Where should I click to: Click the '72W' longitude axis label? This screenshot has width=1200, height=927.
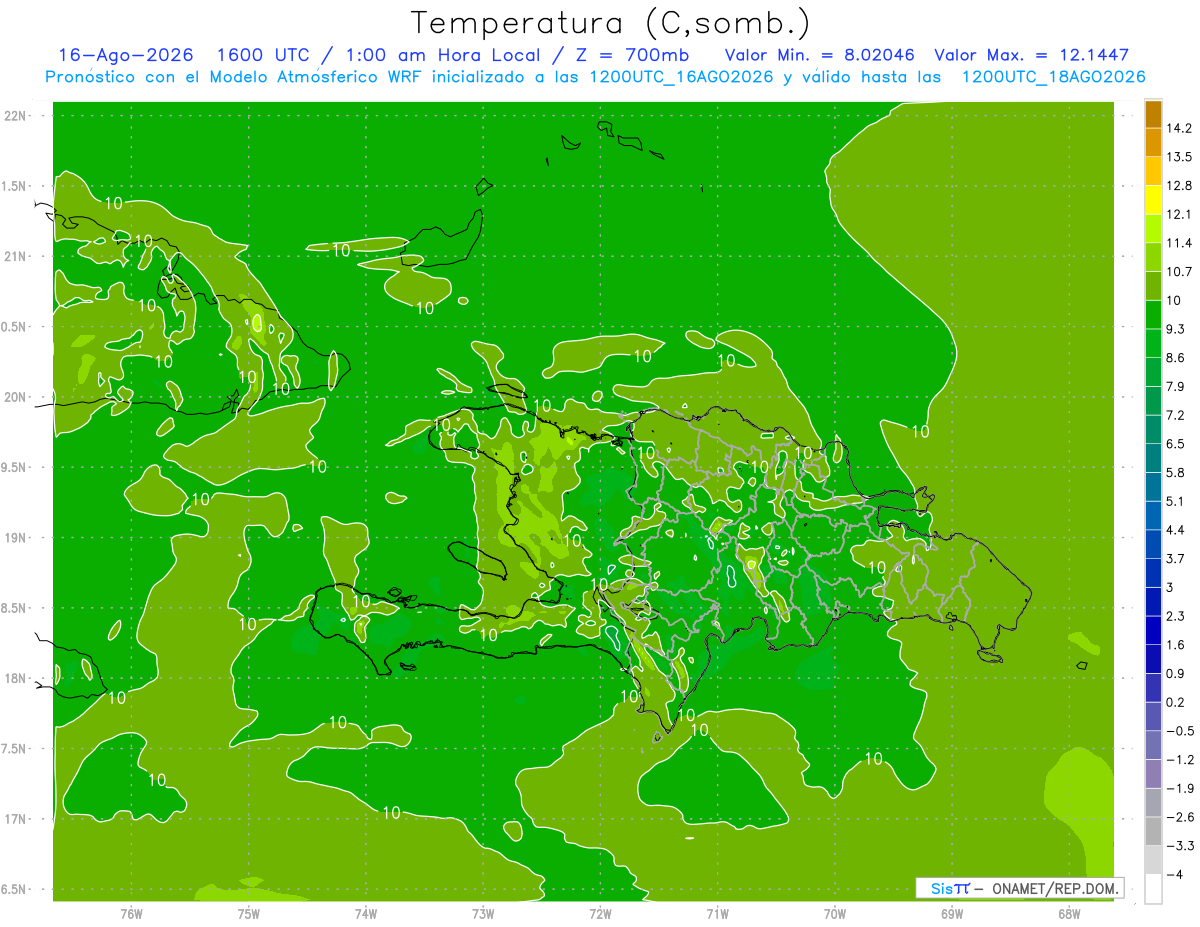[x=600, y=914]
